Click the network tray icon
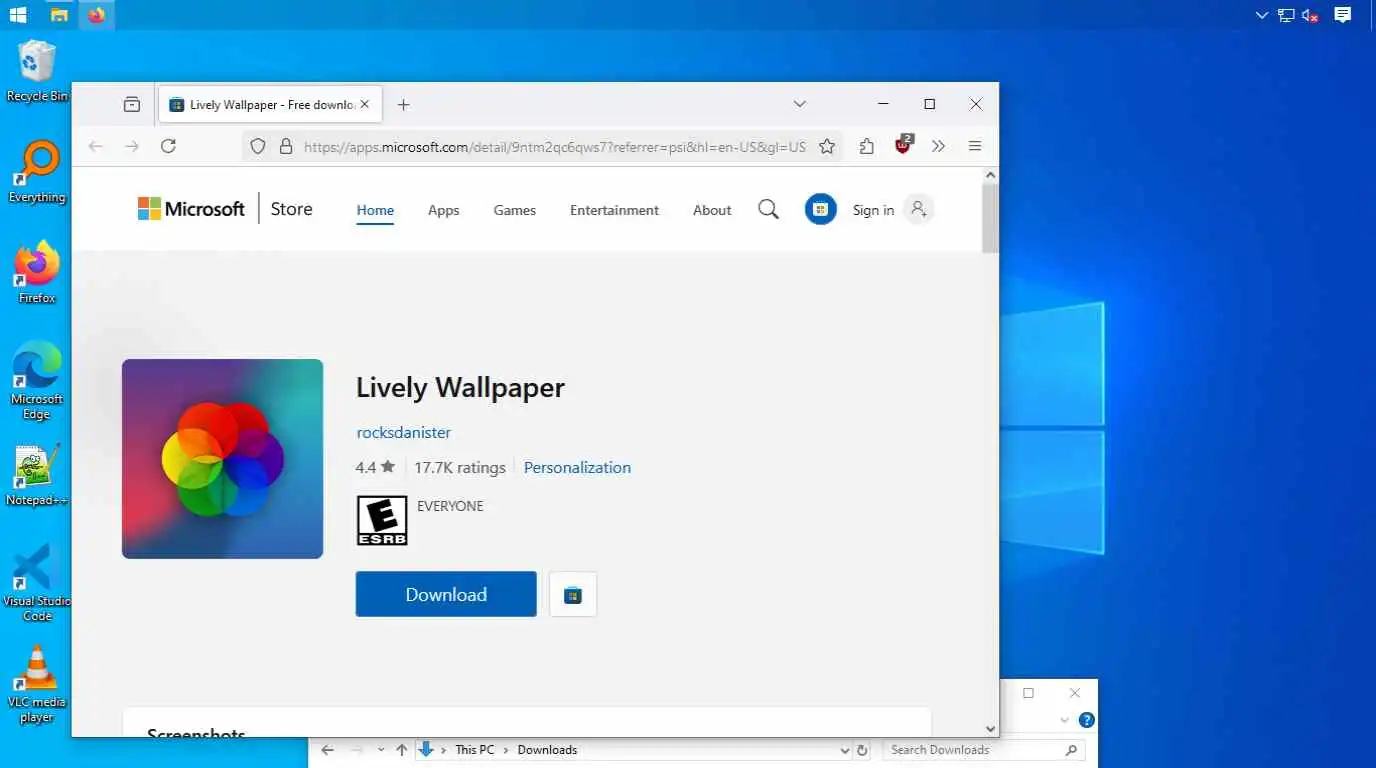1376x768 pixels. (x=1286, y=15)
